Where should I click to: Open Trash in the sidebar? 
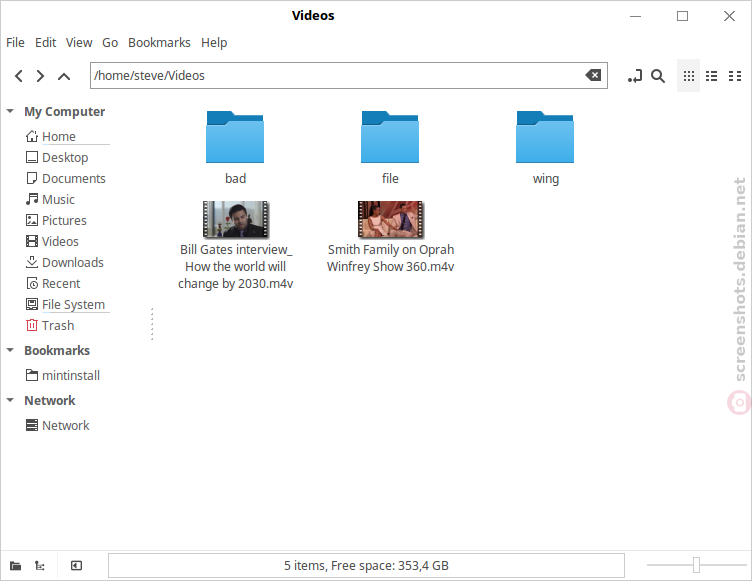point(50,326)
